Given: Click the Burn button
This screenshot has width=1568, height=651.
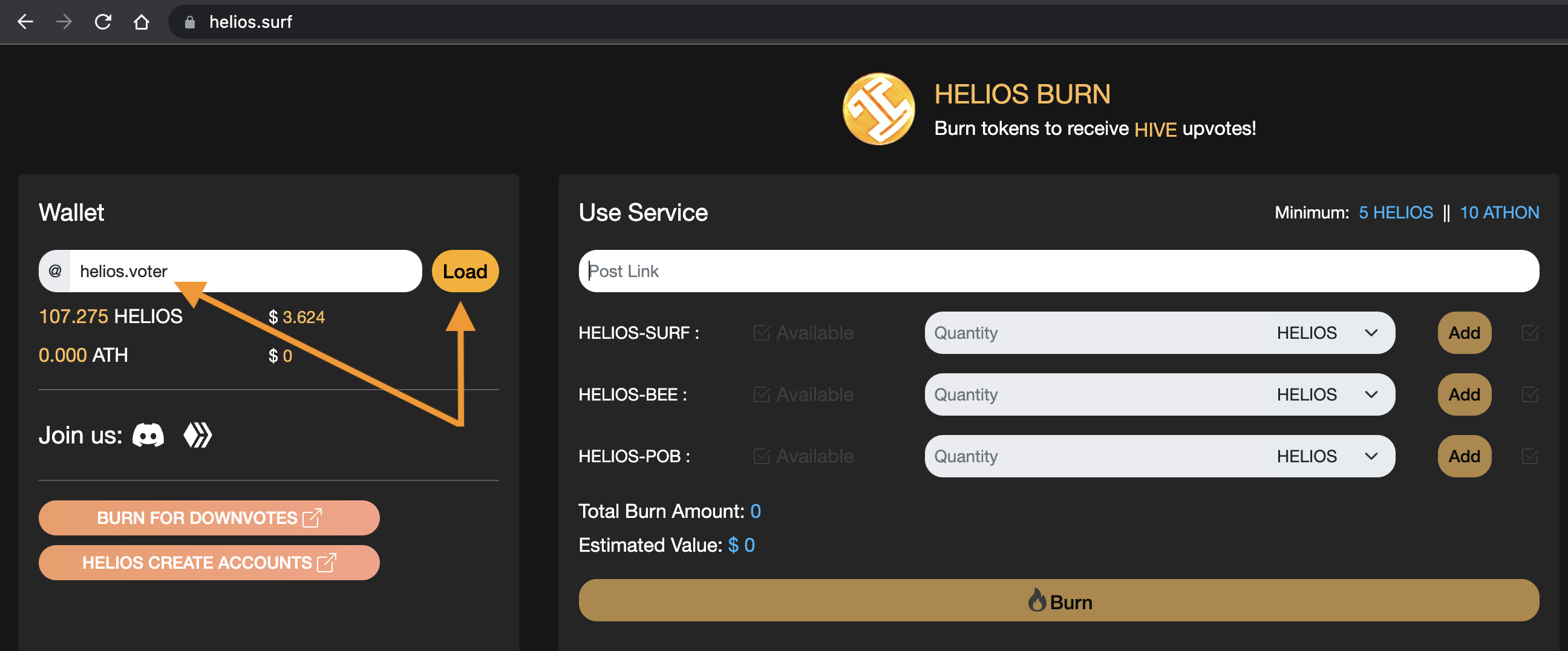Looking at the screenshot, I should (x=1059, y=600).
